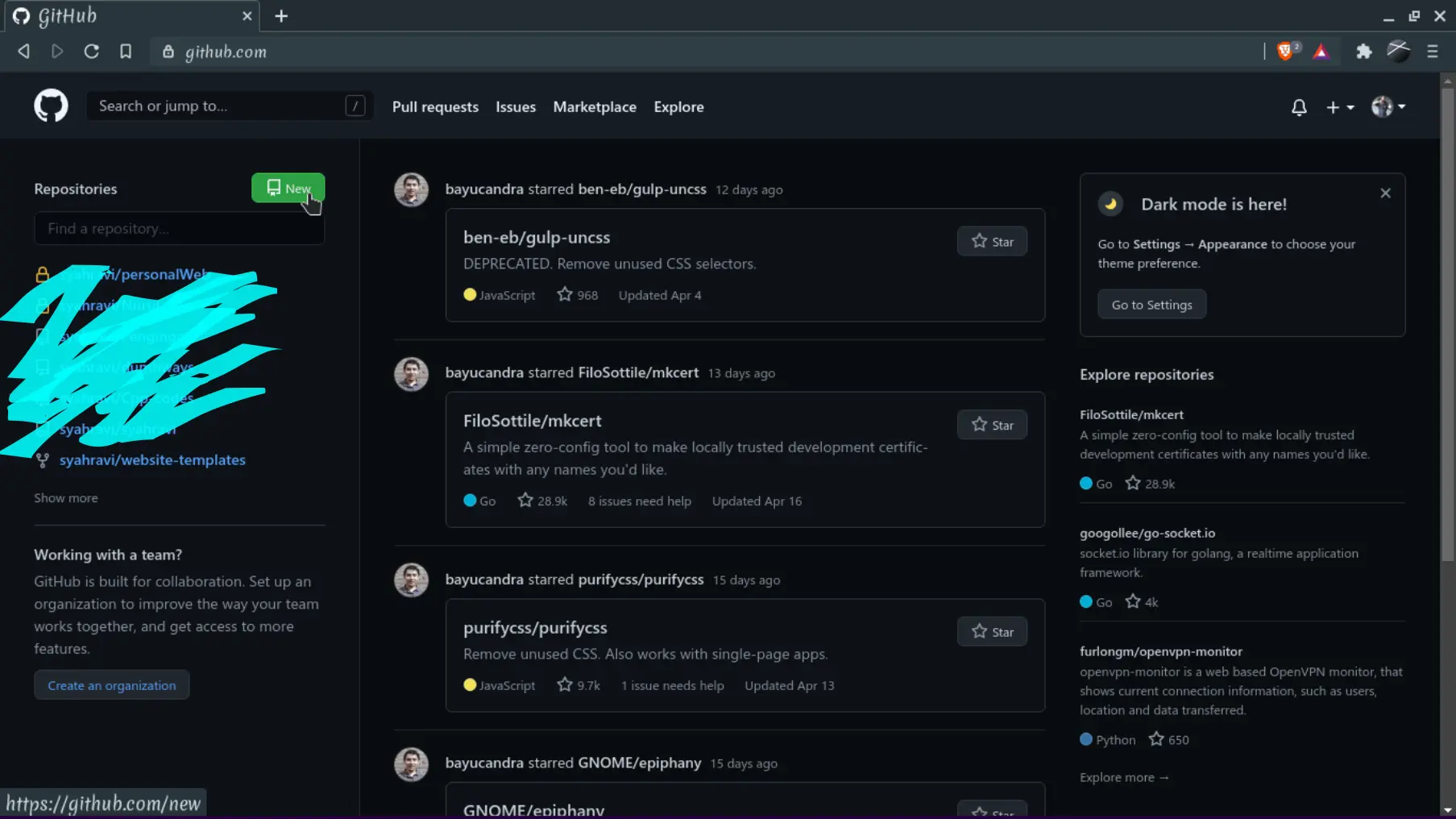Screen dimensions: 1456x819
Task: Open the notifications bell
Action: [1299, 107]
